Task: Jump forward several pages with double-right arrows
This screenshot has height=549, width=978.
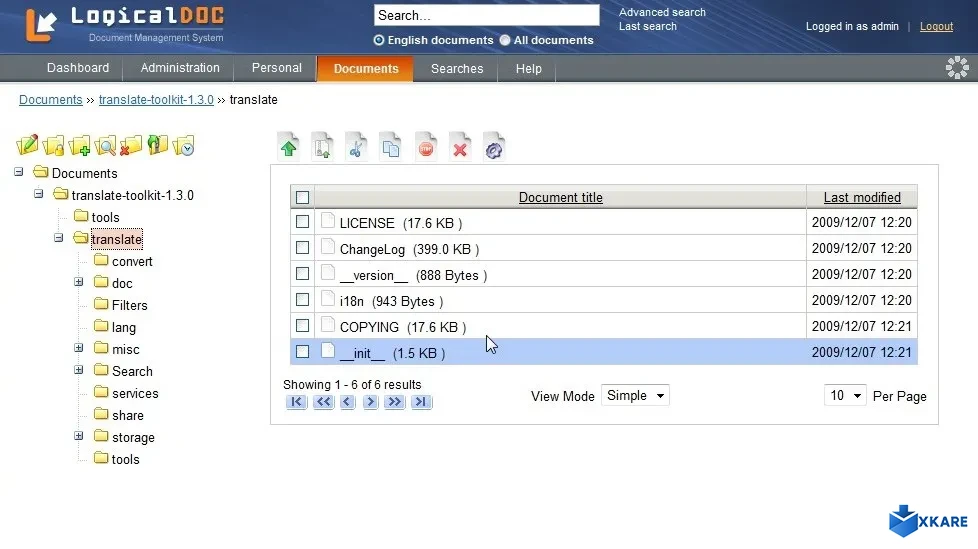Action: click(394, 402)
